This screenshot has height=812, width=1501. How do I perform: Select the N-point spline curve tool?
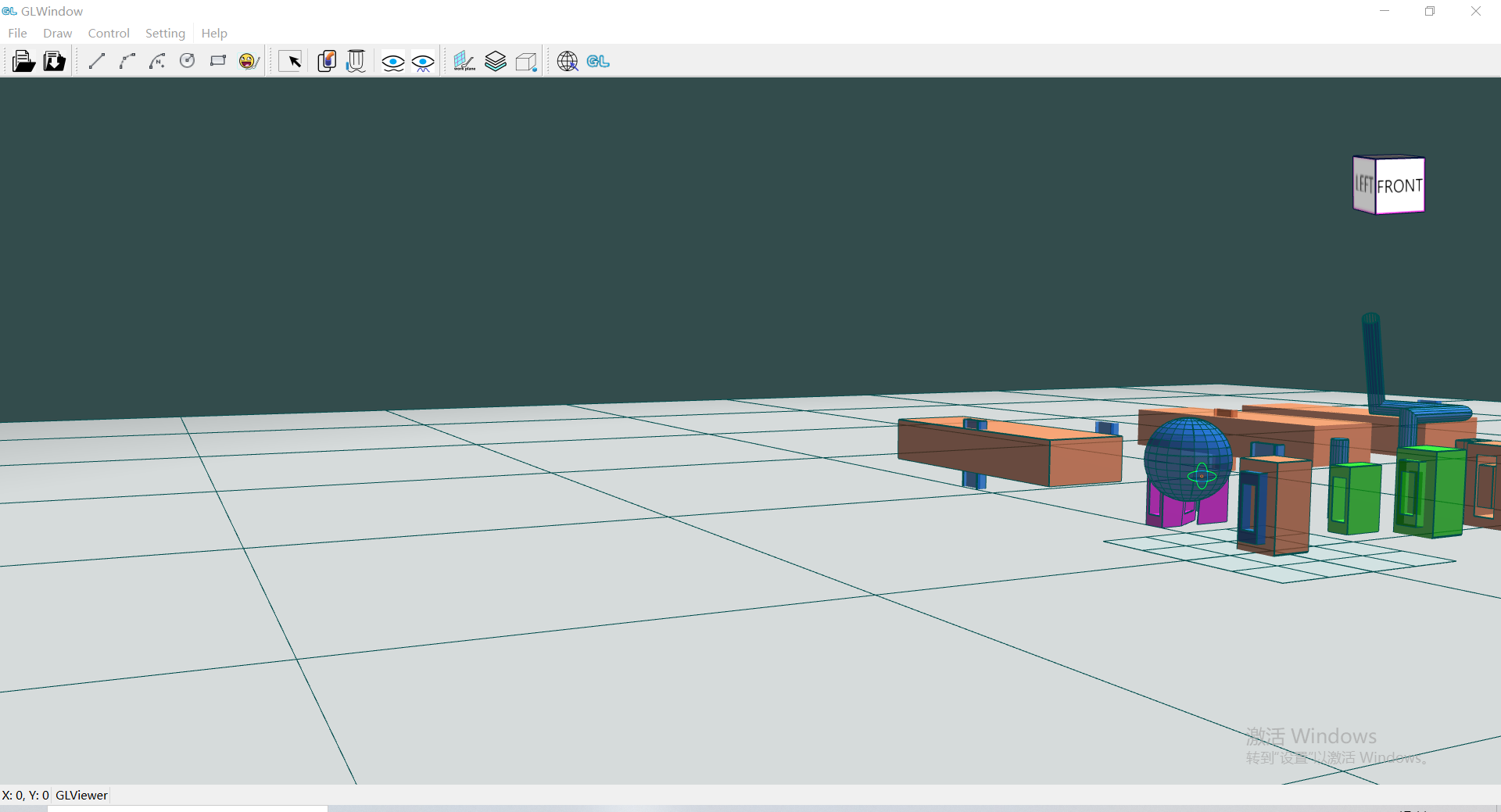coord(157,61)
